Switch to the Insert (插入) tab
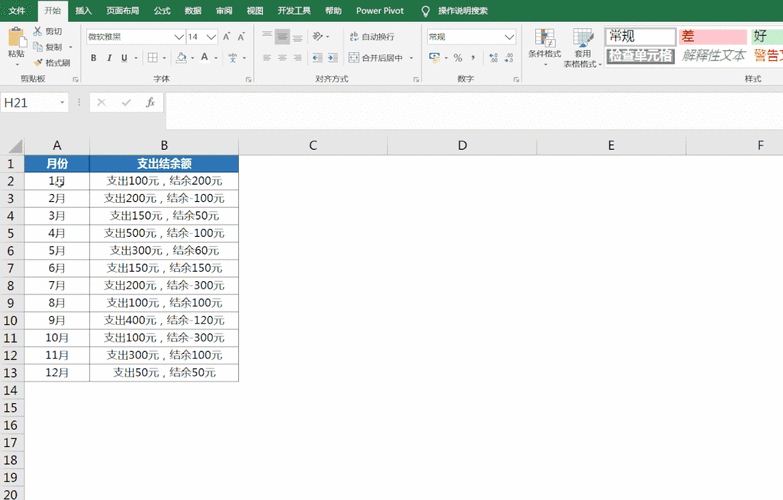Image resolution: width=783 pixels, height=500 pixels. tap(83, 10)
